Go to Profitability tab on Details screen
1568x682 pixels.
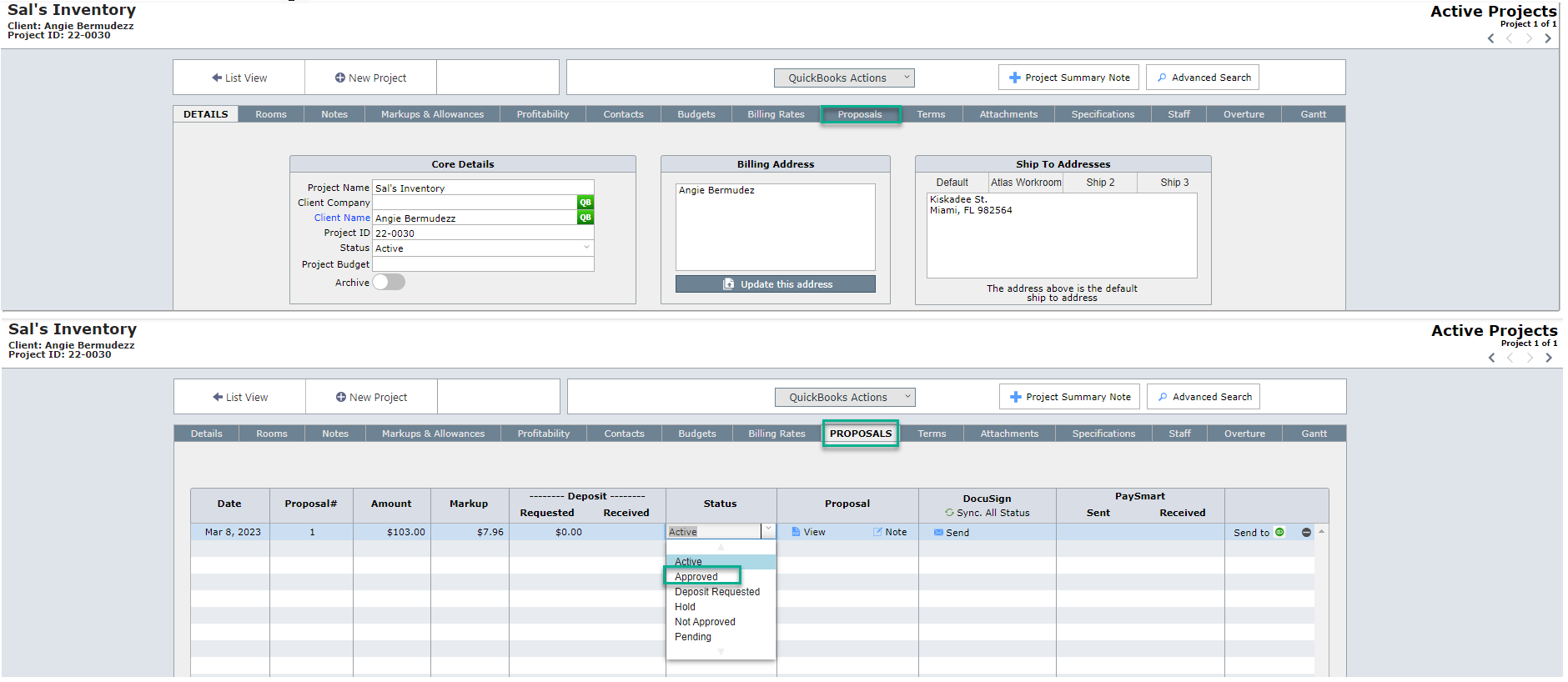point(543,114)
